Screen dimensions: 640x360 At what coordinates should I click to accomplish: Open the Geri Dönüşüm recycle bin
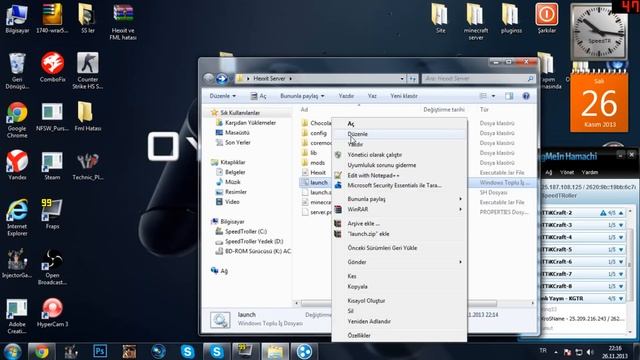click(17, 71)
